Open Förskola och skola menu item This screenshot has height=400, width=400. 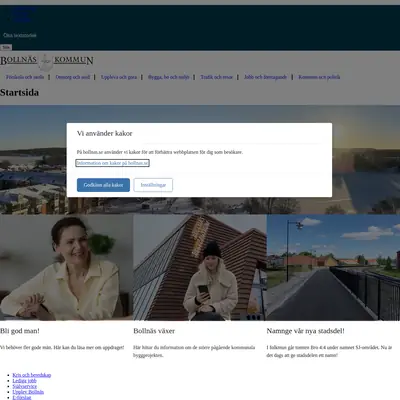coord(25,77)
